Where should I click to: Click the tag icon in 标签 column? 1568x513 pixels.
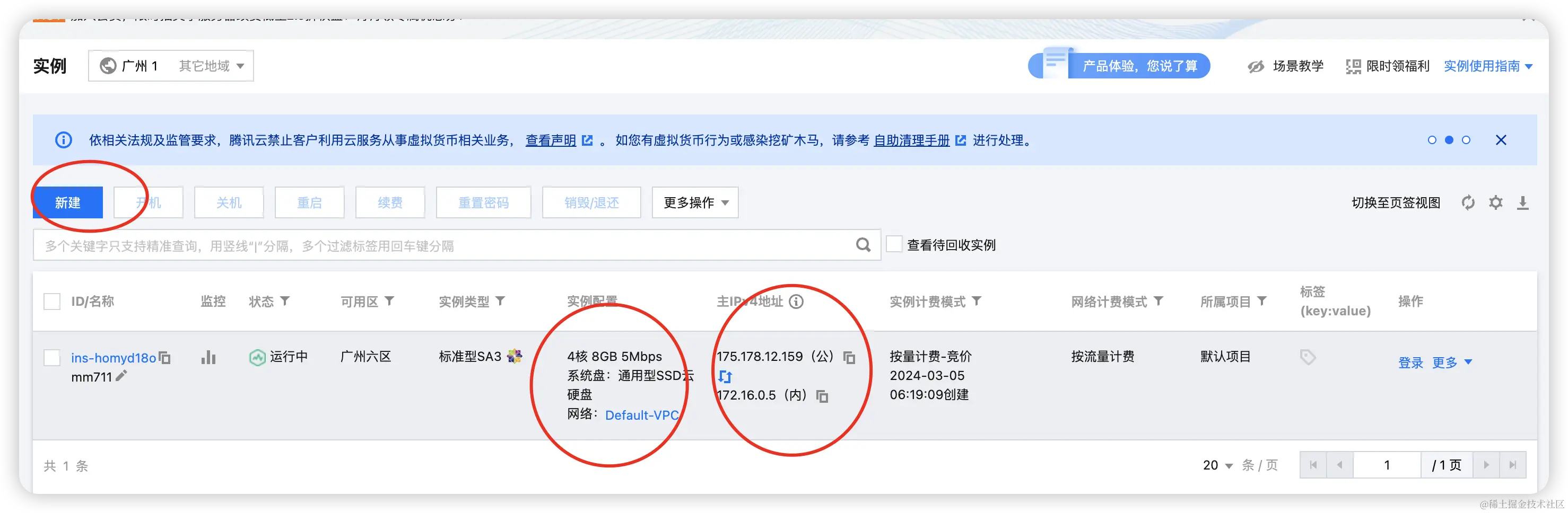pyautogui.click(x=1308, y=357)
